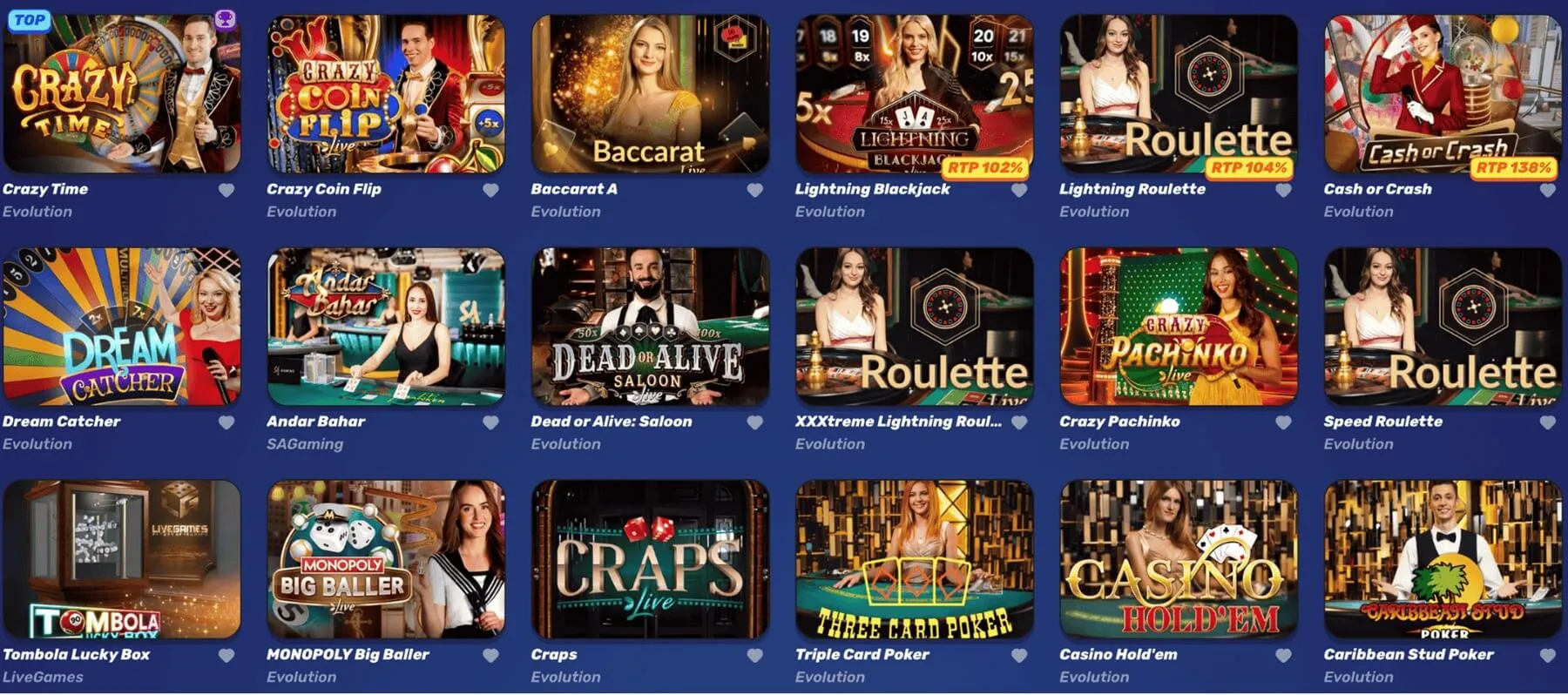The image size is (1568, 695).
Task: Toggle favorite heart for Crazy Coin Flip
Action: (491, 190)
